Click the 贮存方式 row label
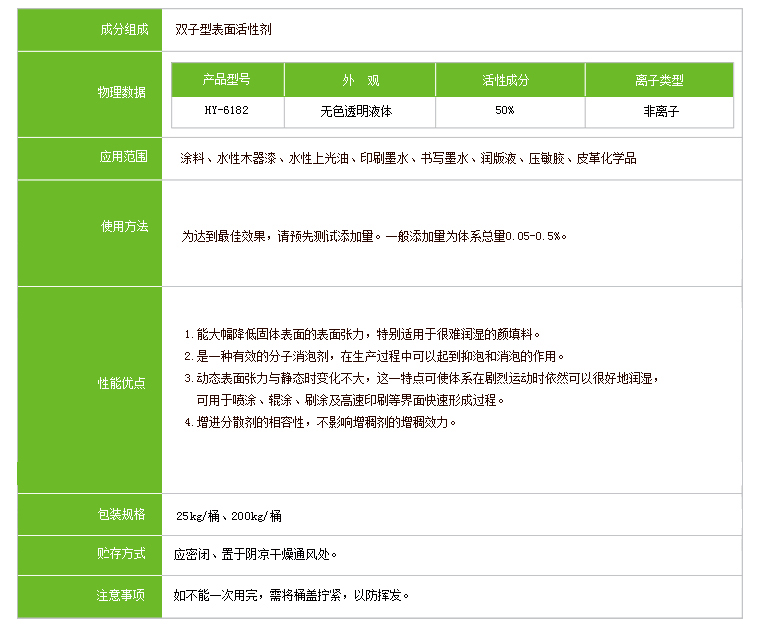 [122, 553]
